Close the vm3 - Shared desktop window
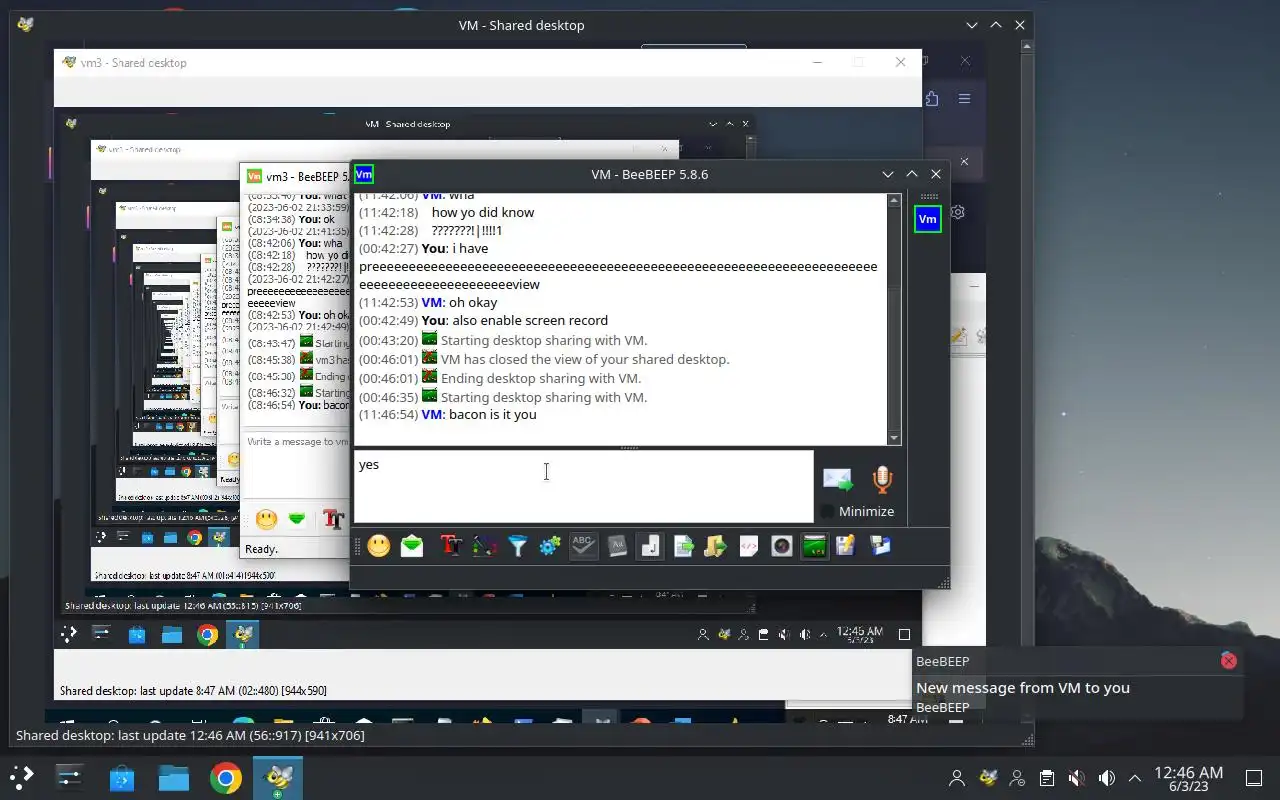1280x800 pixels. click(900, 62)
